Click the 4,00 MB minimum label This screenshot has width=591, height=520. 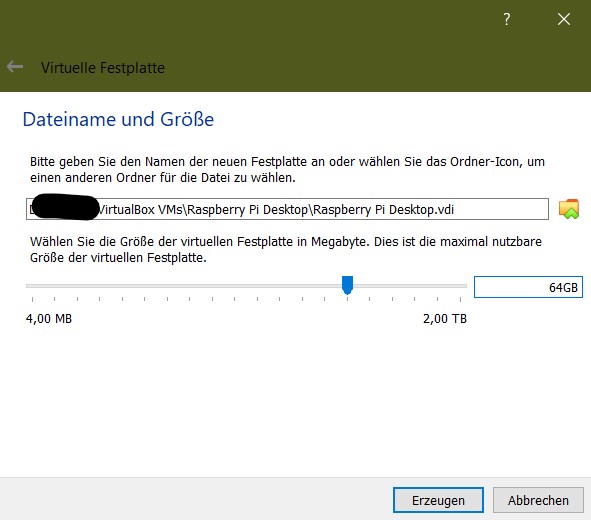click(x=49, y=319)
